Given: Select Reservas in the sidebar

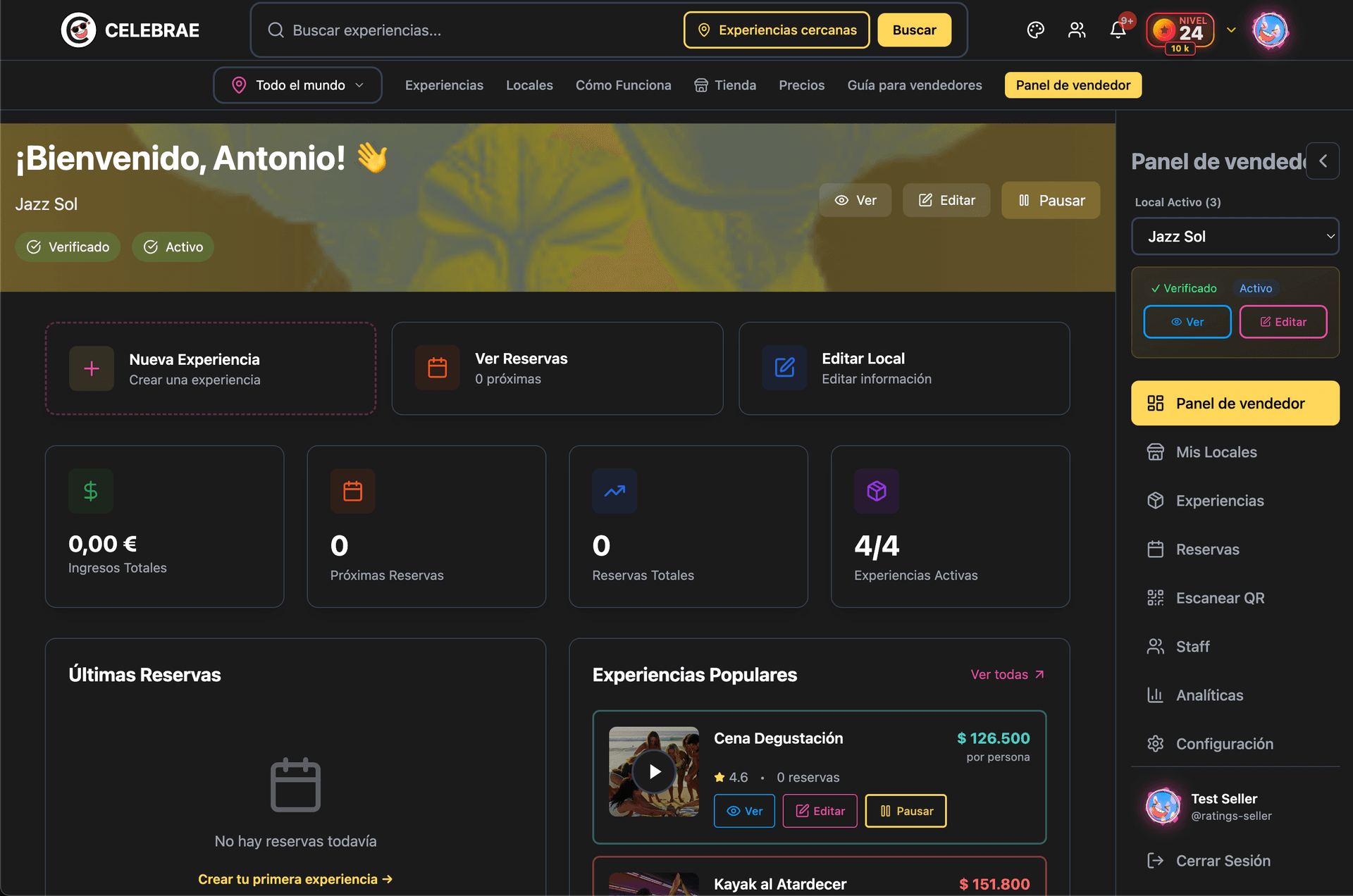Looking at the screenshot, I should pyautogui.click(x=1235, y=549).
